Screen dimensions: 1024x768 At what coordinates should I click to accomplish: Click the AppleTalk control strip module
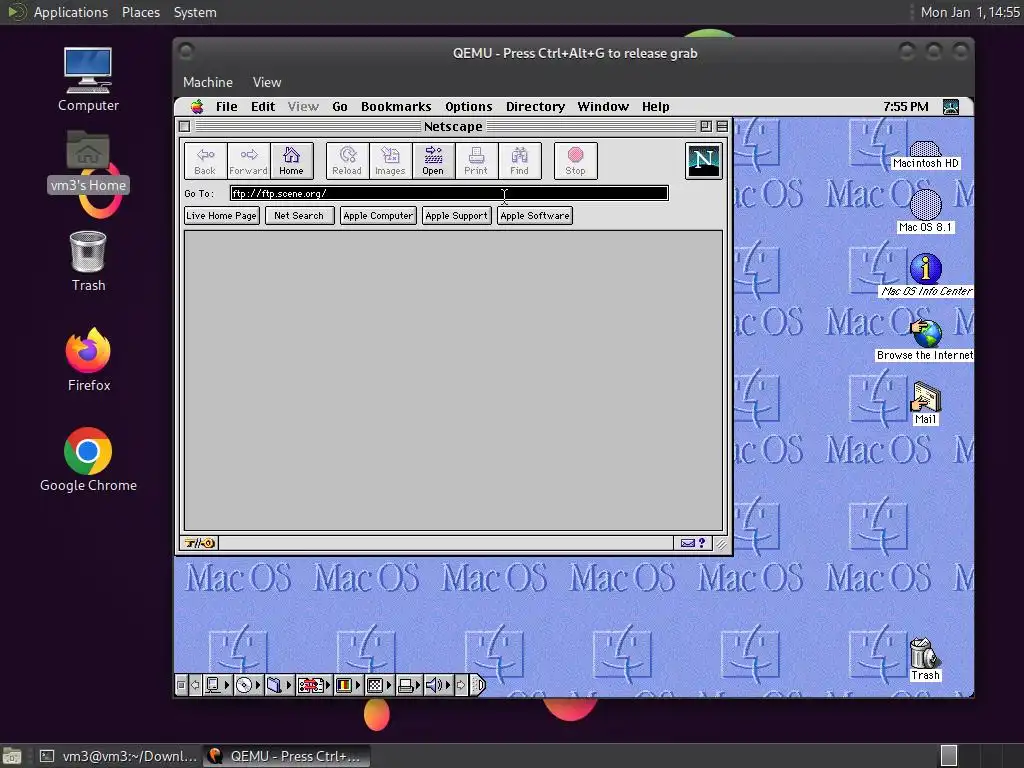tap(217, 685)
